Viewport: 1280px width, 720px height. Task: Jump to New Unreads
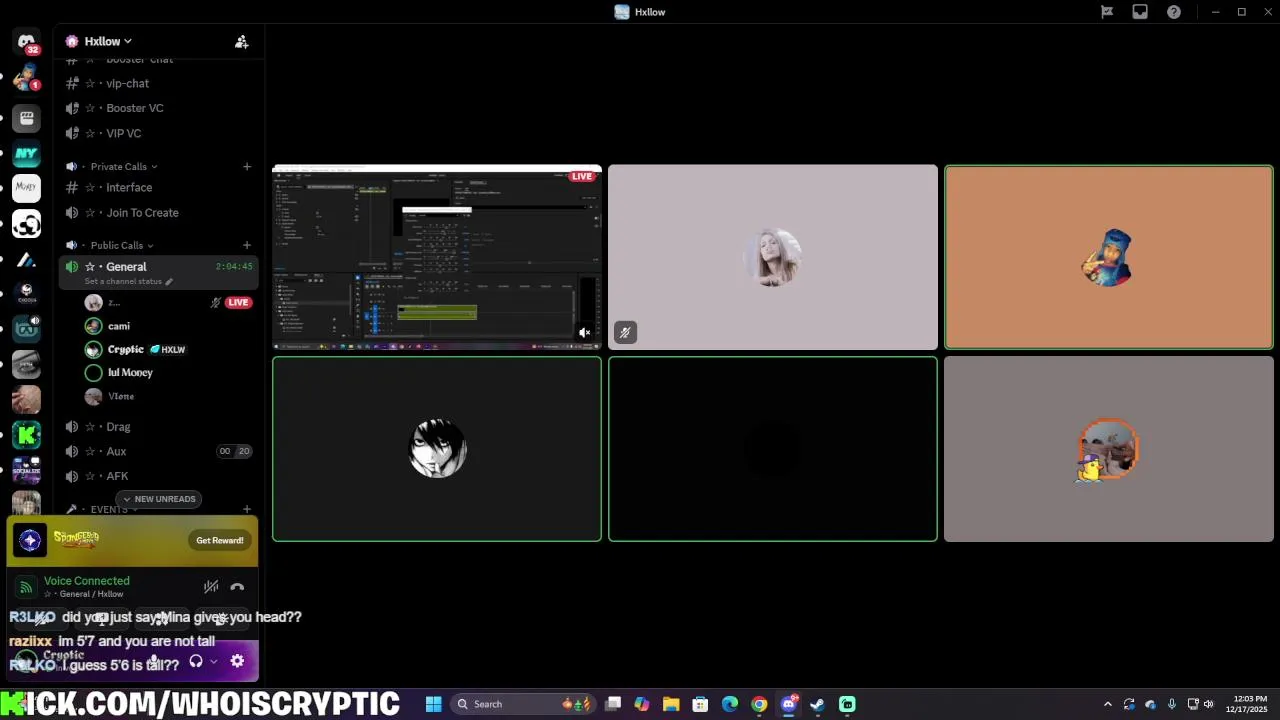pos(159,499)
